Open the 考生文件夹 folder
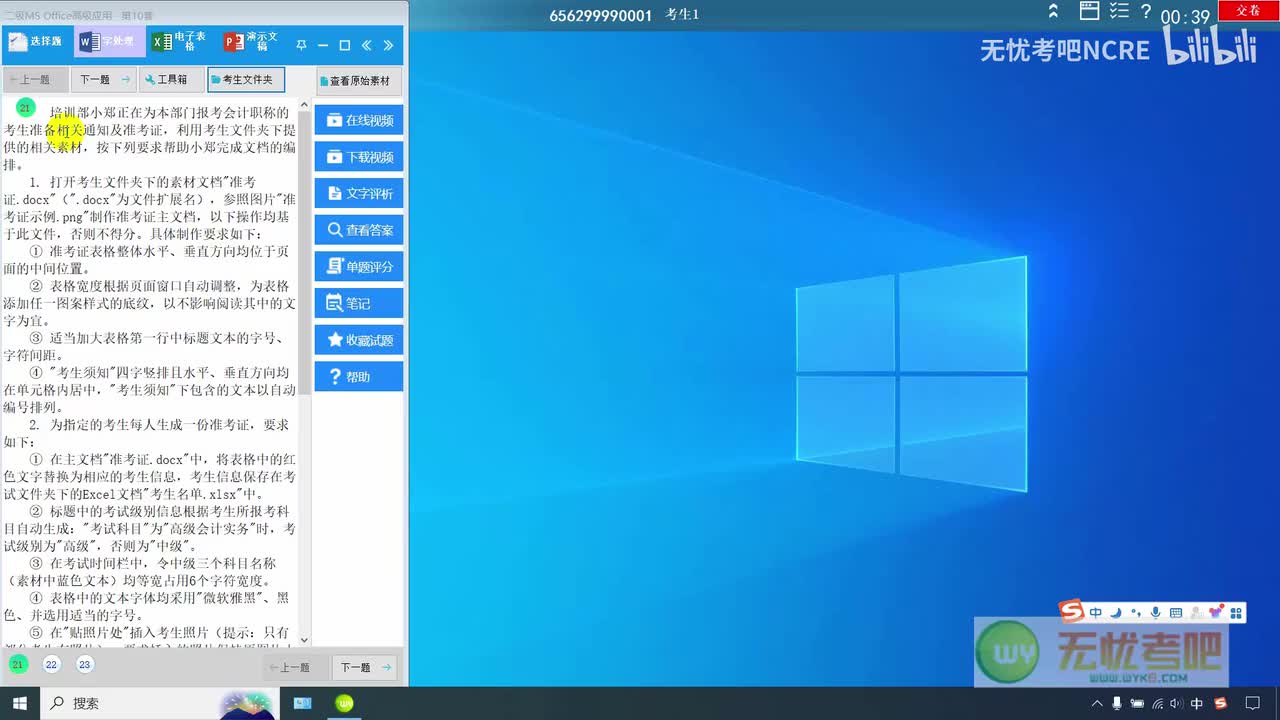 [246, 79]
